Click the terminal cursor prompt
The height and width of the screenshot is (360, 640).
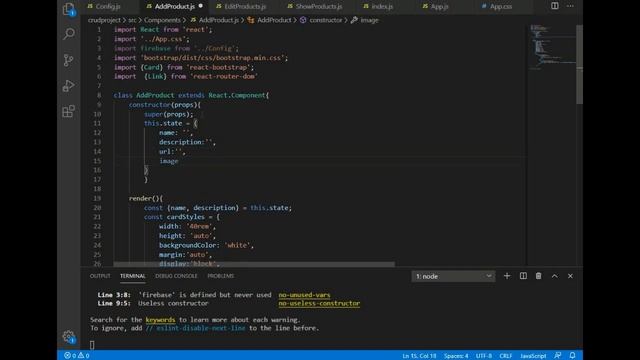pos(92,345)
